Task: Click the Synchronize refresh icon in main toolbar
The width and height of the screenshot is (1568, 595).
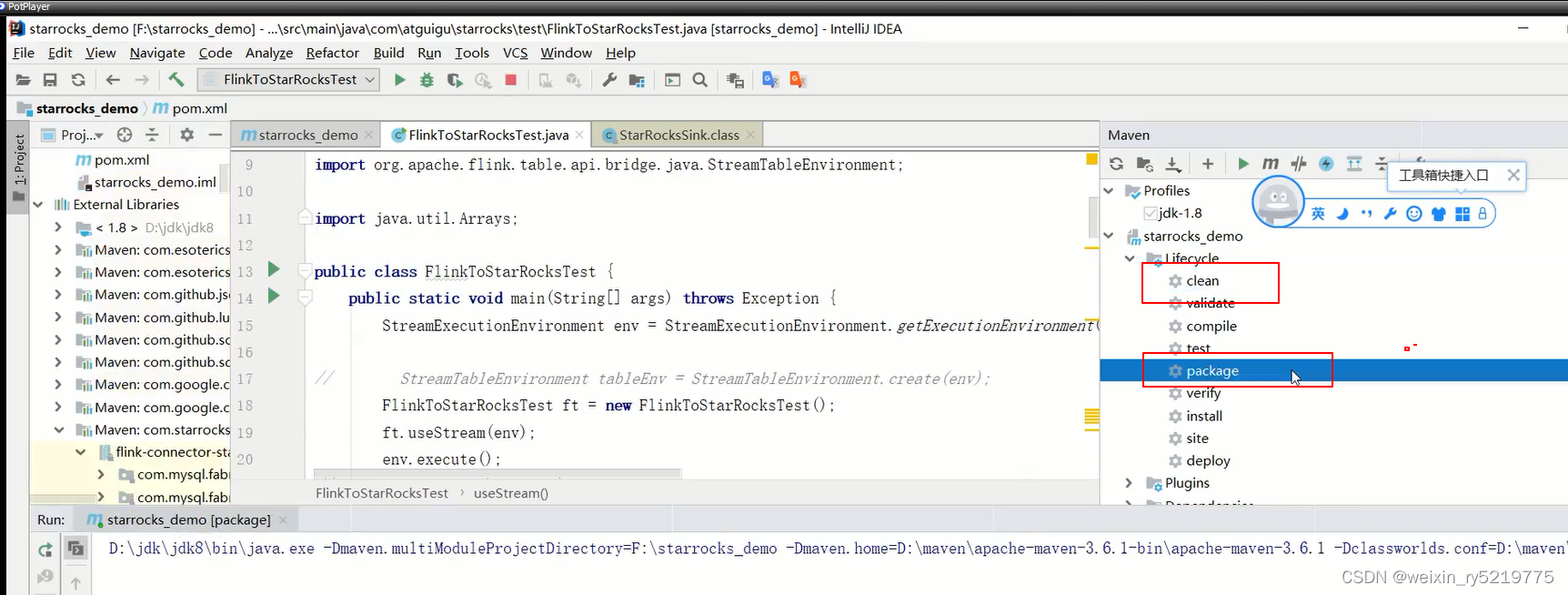Action: coord(78,80)
